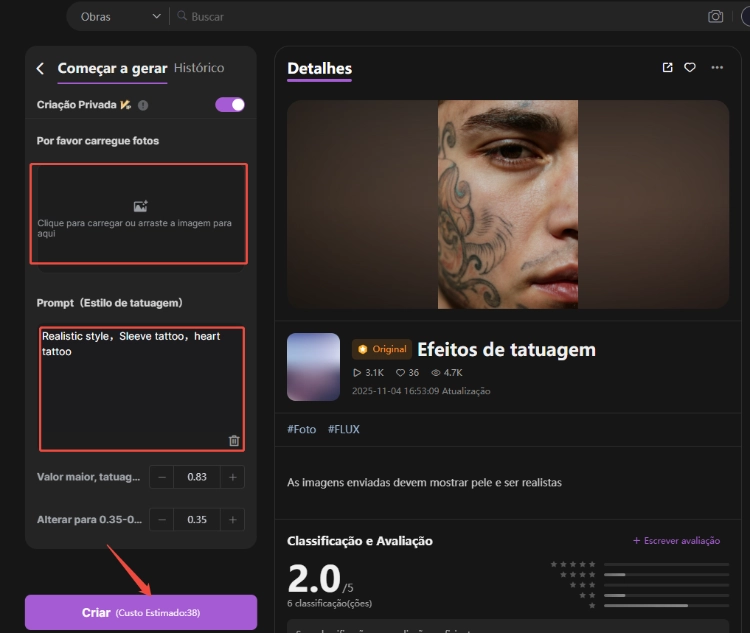
Task: Click the upload image icon in photo area
Action: click(140, 206)
